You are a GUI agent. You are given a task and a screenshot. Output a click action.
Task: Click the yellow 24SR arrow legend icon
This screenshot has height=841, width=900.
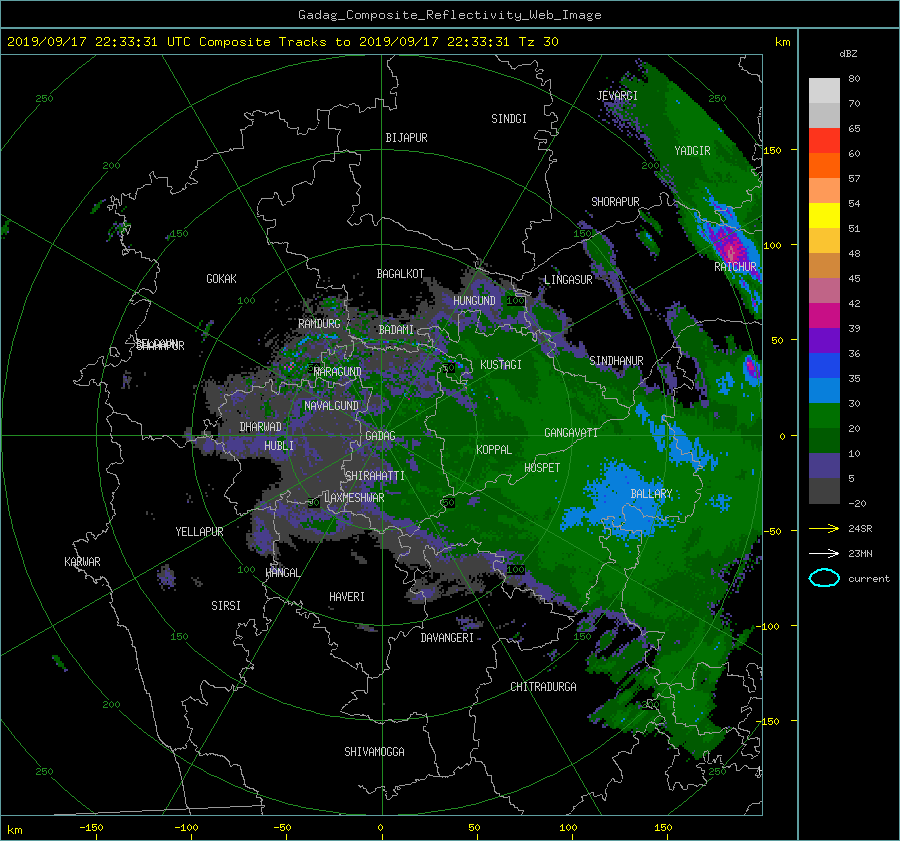click(x=824, y=528)
